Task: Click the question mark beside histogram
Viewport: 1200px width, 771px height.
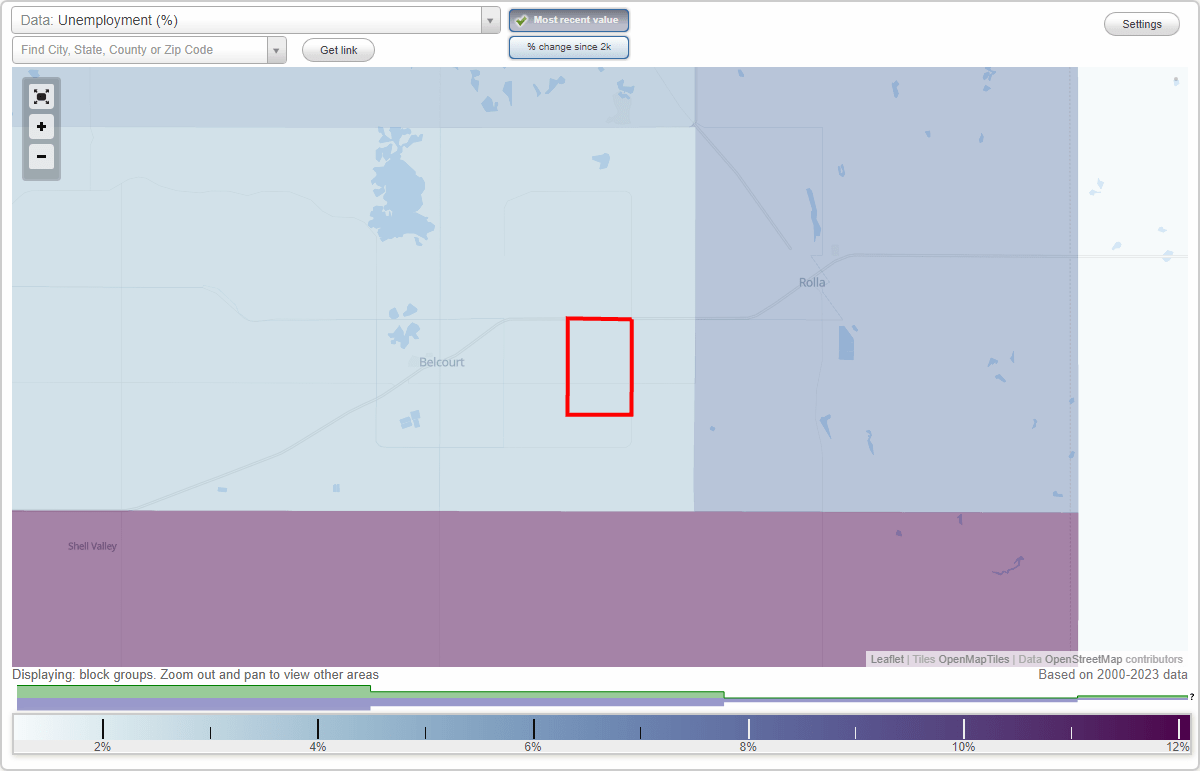Action: (x=1192, y=696)
